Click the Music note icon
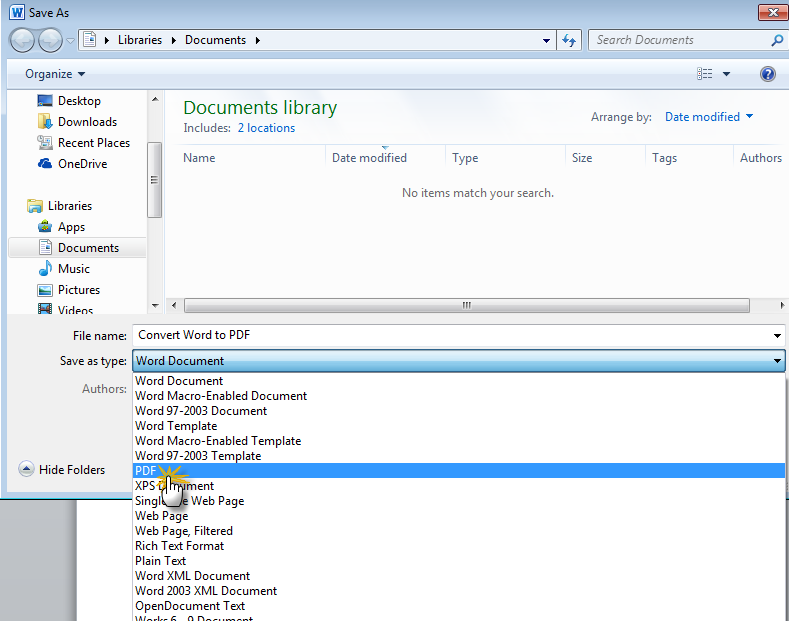This screenshot has width=789, height=621. pyautogui.click(x=45, y=268)
